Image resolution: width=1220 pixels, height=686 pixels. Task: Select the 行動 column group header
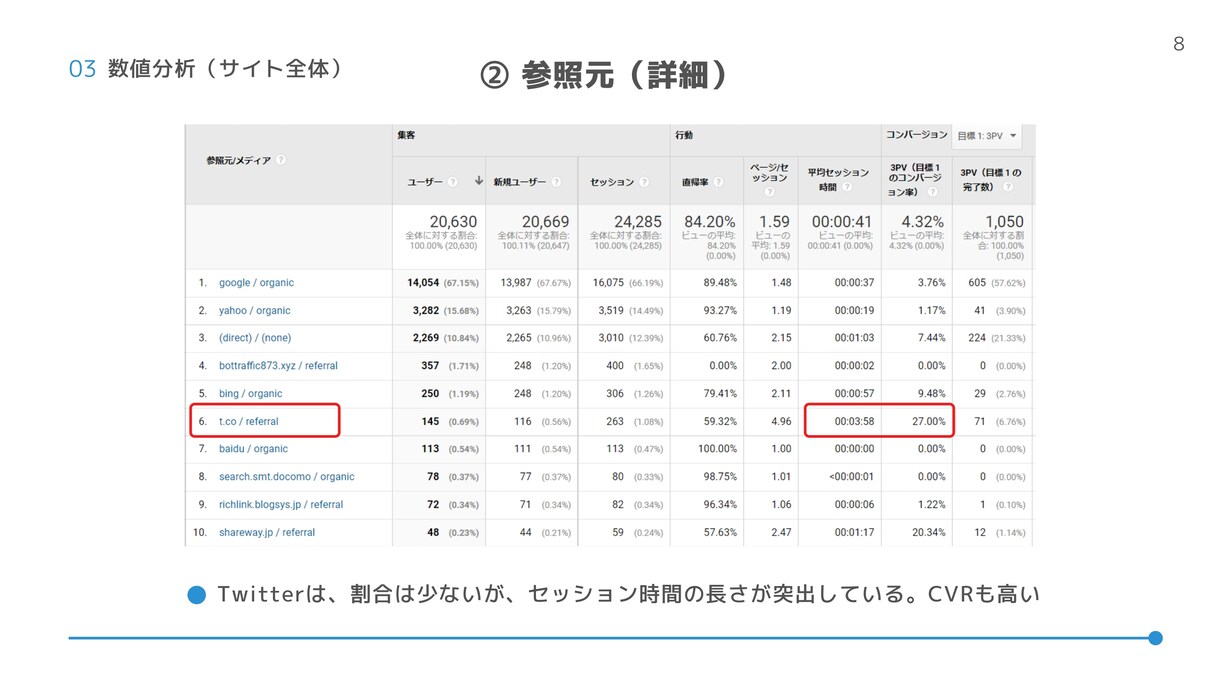click(684, 135)
